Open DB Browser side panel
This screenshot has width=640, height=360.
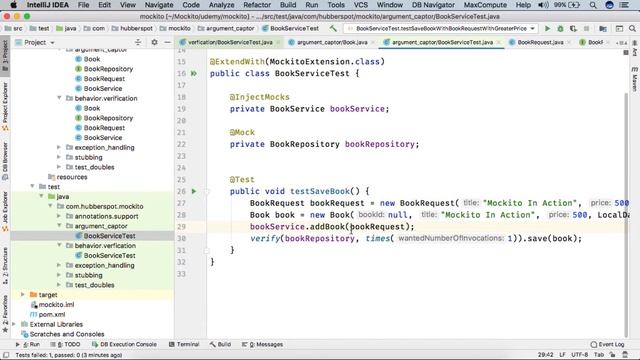(5, 160)
